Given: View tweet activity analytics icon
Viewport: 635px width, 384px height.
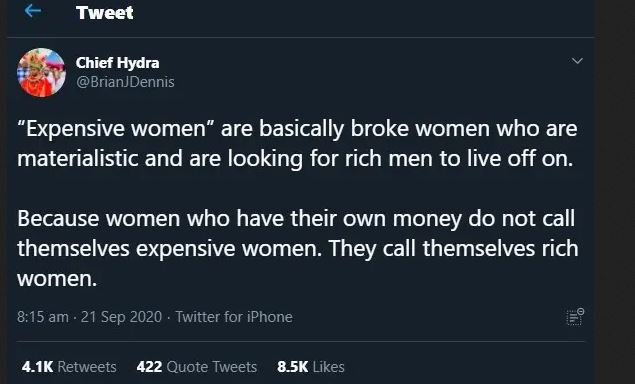Looking at the screenshot, I should pos(575,317).
